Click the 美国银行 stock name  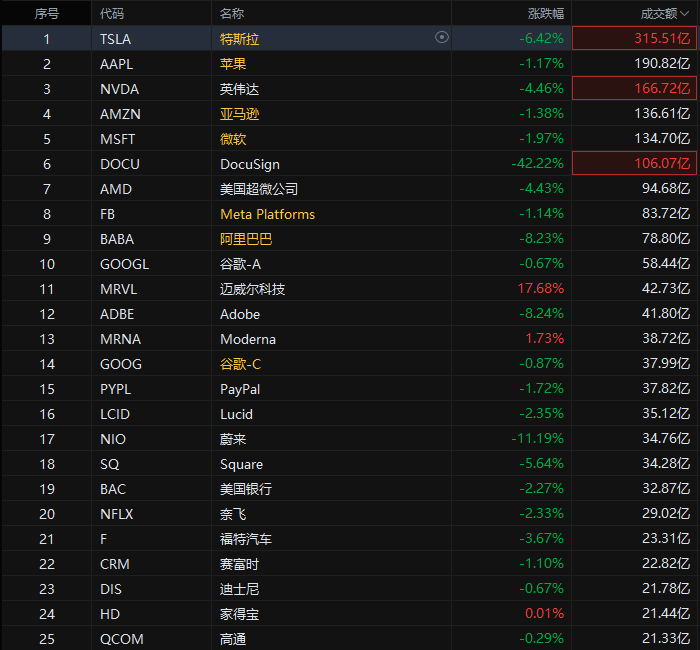[x=246, y=489]
